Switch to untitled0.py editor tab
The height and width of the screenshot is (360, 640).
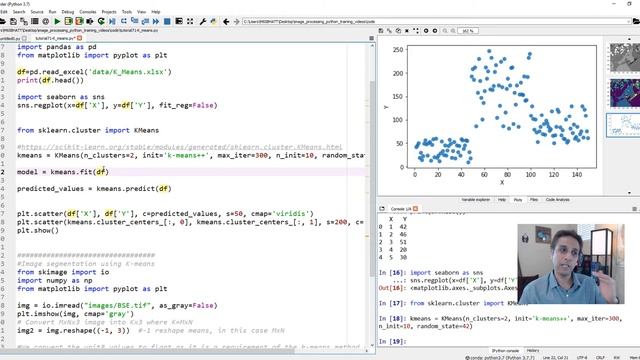tap(10, 38)
